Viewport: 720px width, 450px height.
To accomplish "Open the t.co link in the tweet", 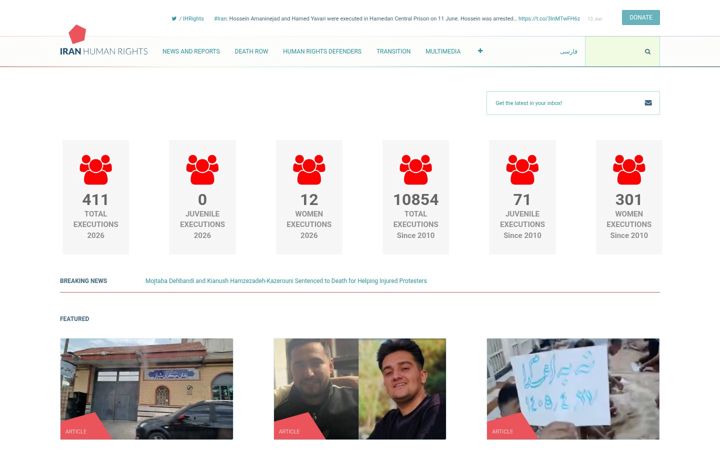I will click(x=549, y=19).
